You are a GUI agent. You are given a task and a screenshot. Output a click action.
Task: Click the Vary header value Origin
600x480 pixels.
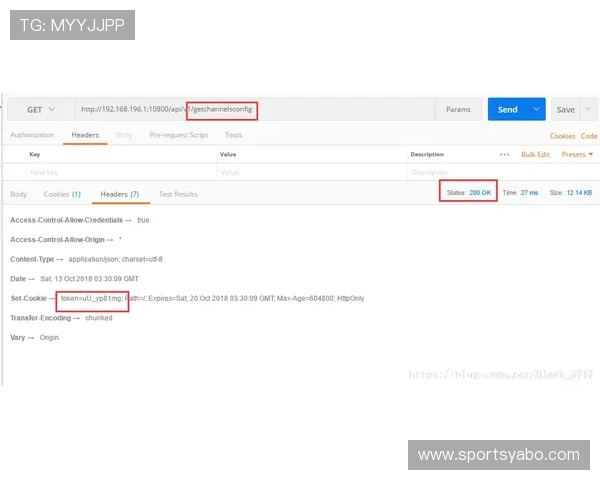point(49,338)
